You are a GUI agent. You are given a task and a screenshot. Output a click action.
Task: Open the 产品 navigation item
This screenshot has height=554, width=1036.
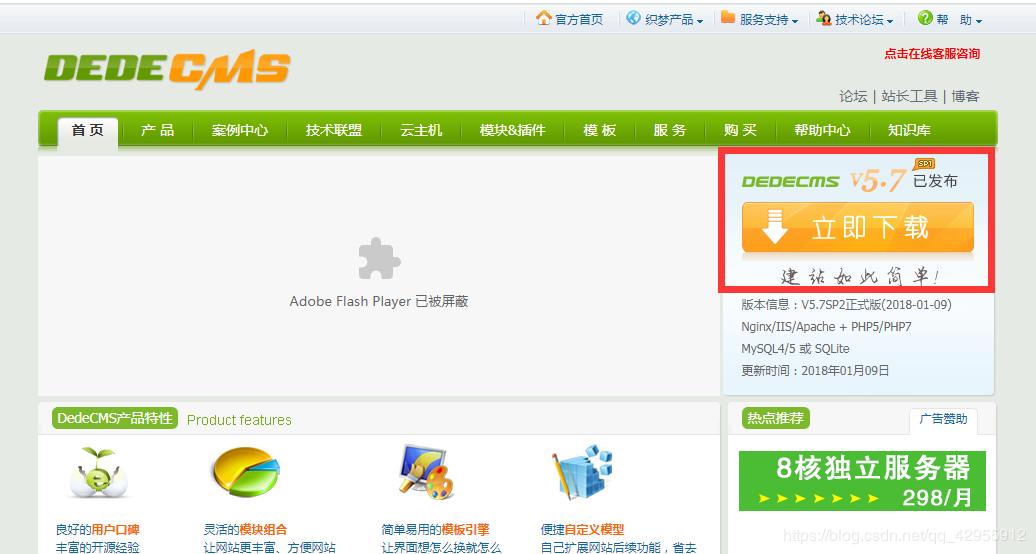(157, 130)
